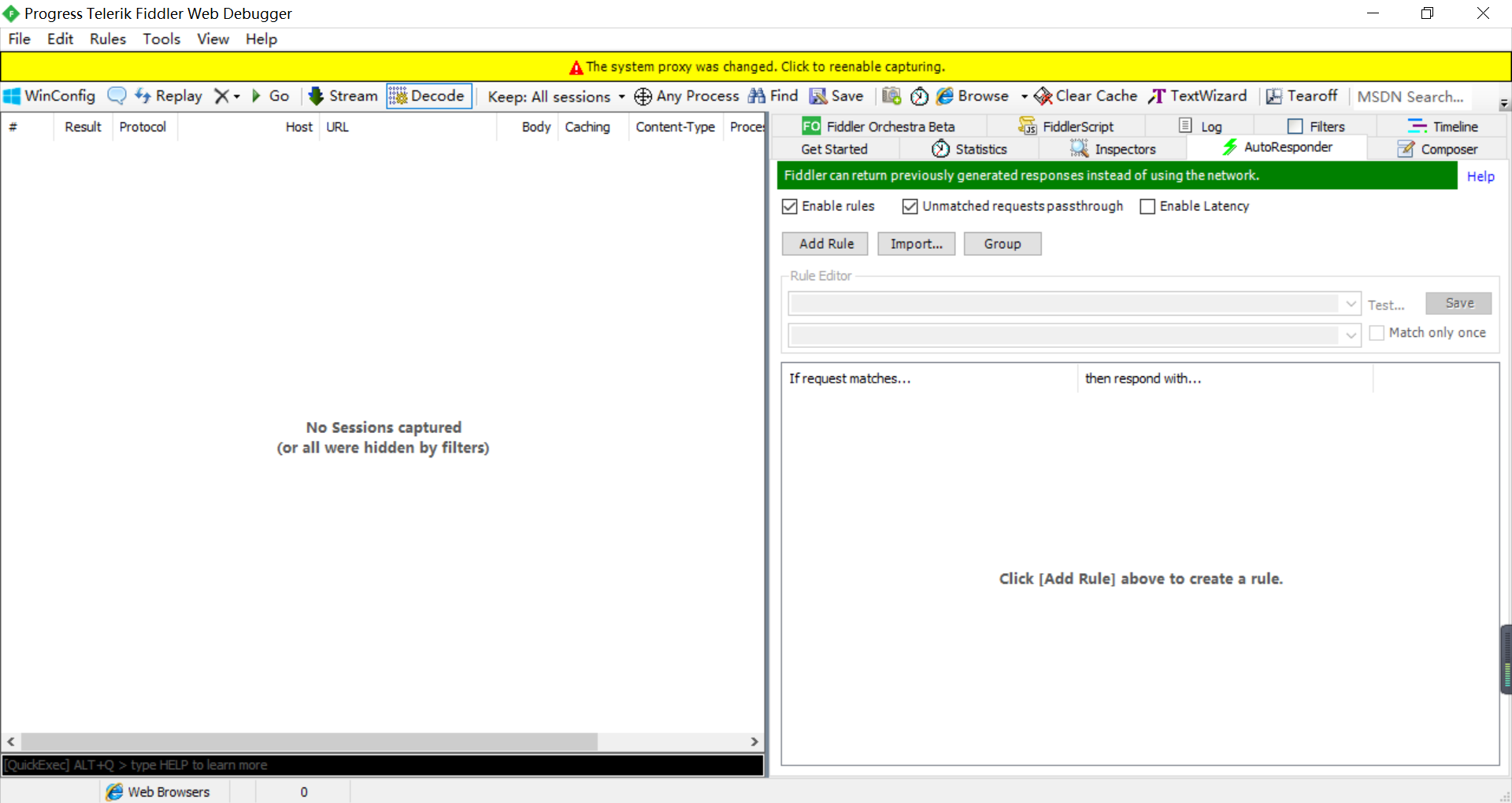Click the then respond with... column header
Image resolution: width=1512 pixels, height=803 pixels.
pyautogui.click(x=1225, y=379)
